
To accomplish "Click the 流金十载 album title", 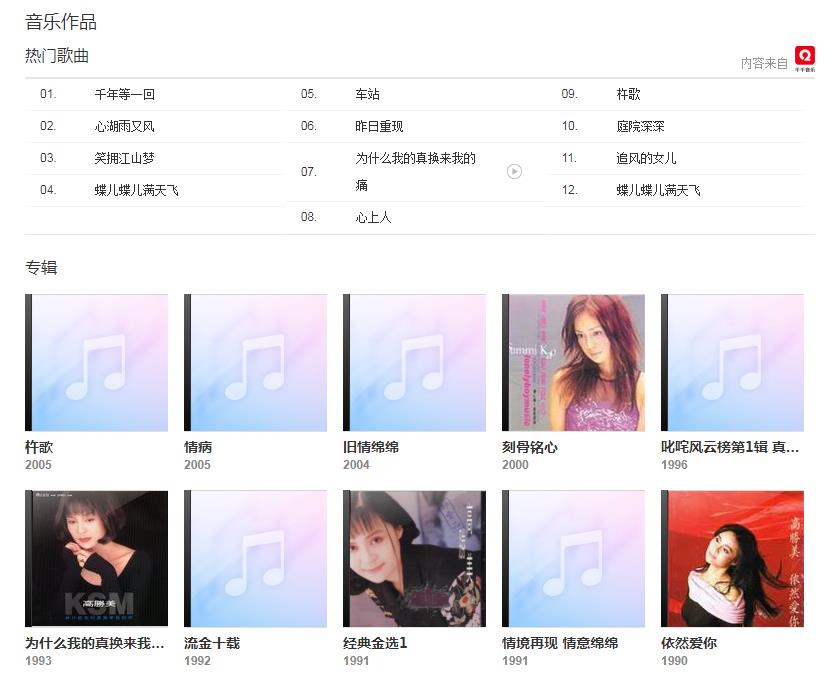I will 212,643.
